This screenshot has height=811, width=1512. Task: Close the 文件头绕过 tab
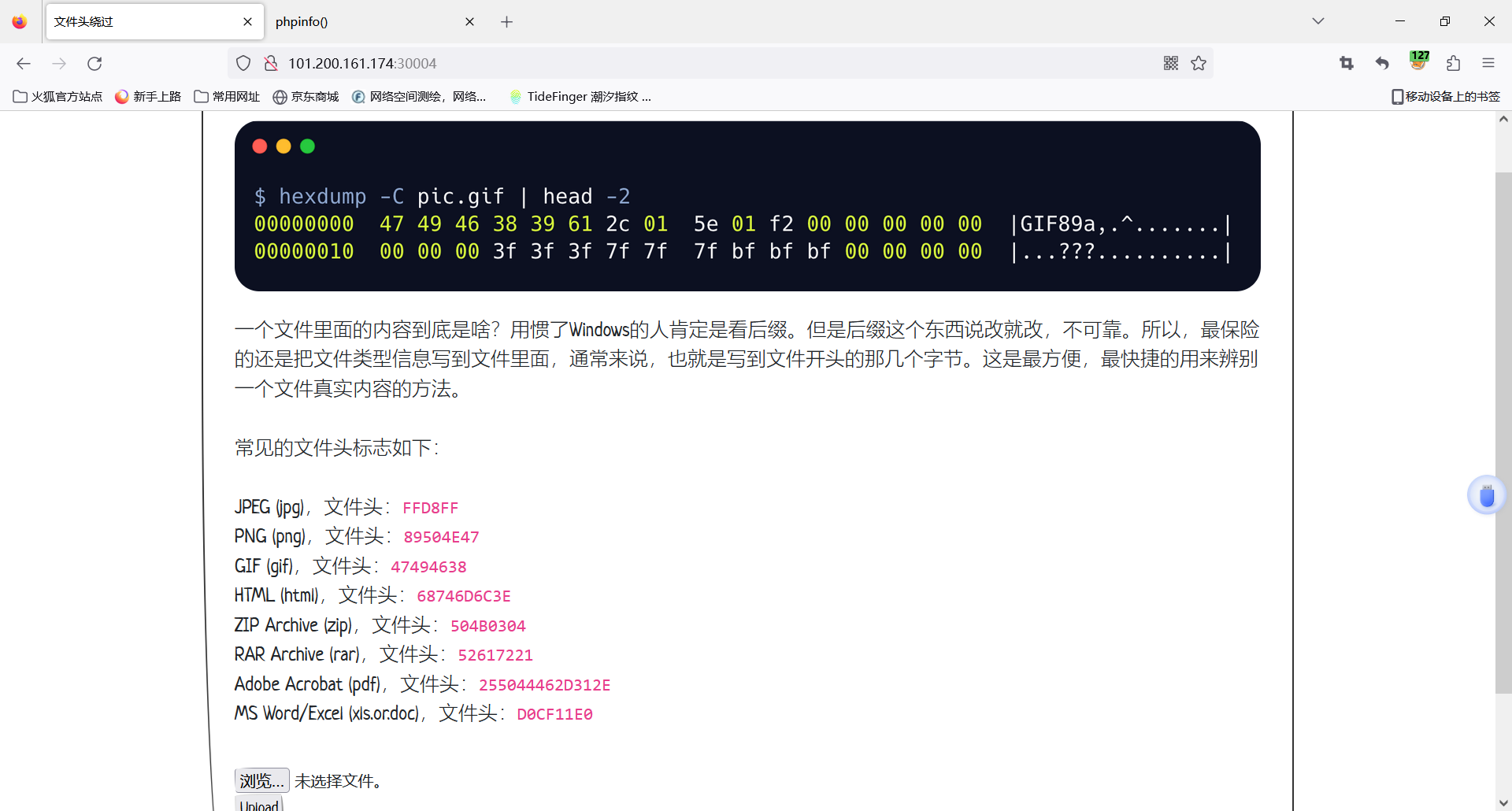[x=247, y=22]
